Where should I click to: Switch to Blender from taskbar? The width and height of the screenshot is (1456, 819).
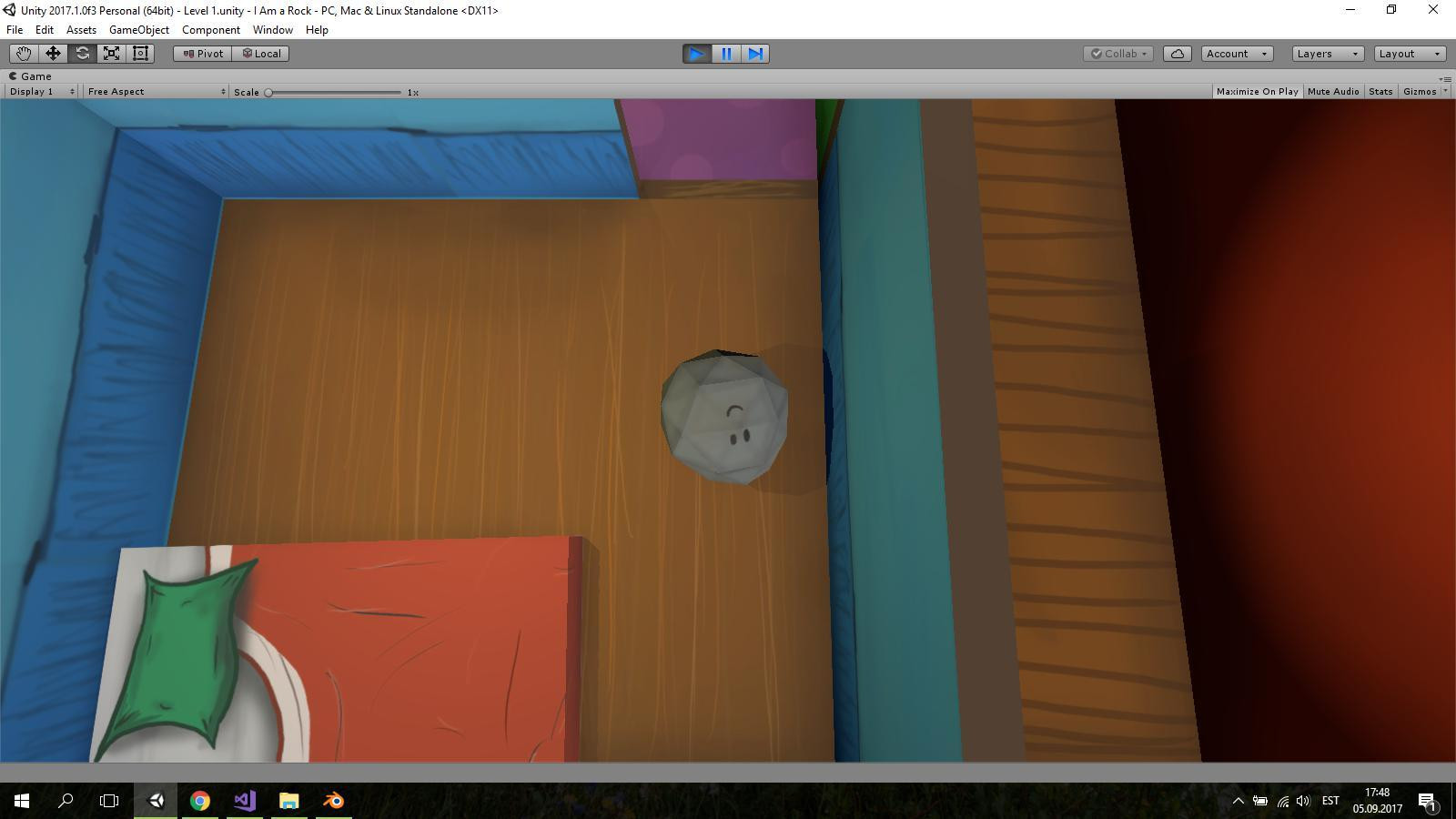(334, 801)
